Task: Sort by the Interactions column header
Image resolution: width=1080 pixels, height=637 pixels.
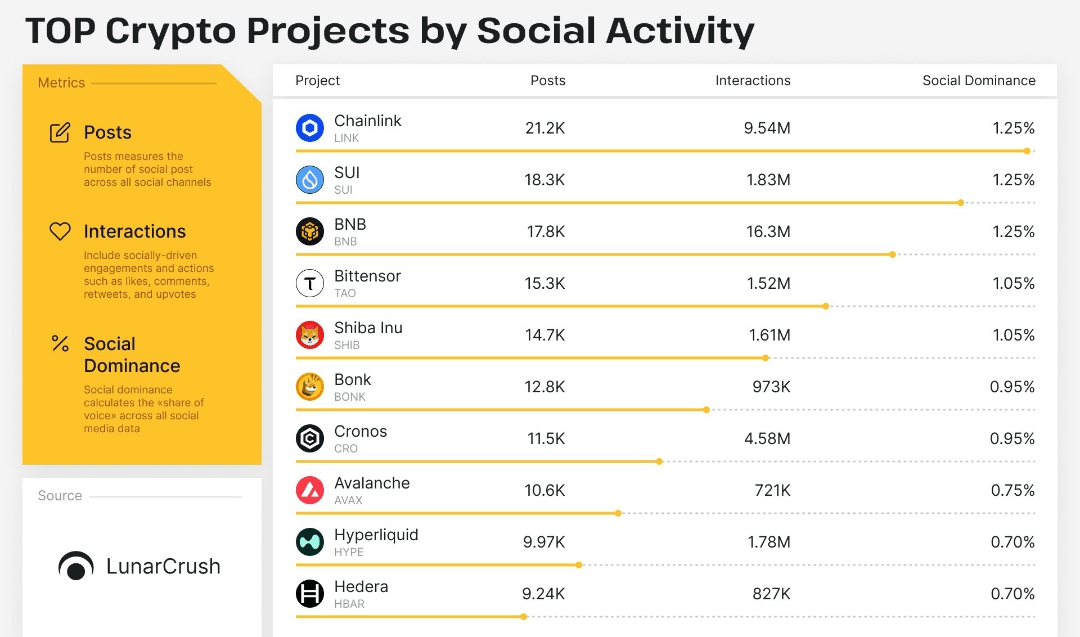Action: (753, 81)
